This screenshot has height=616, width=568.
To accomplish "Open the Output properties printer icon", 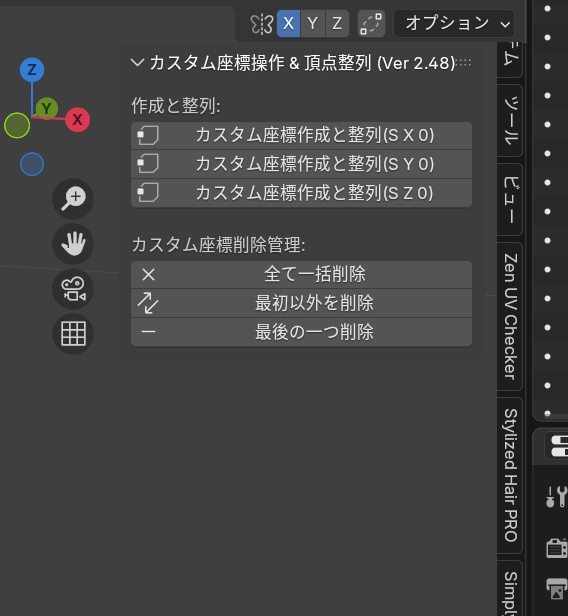I will coord(557,589).
